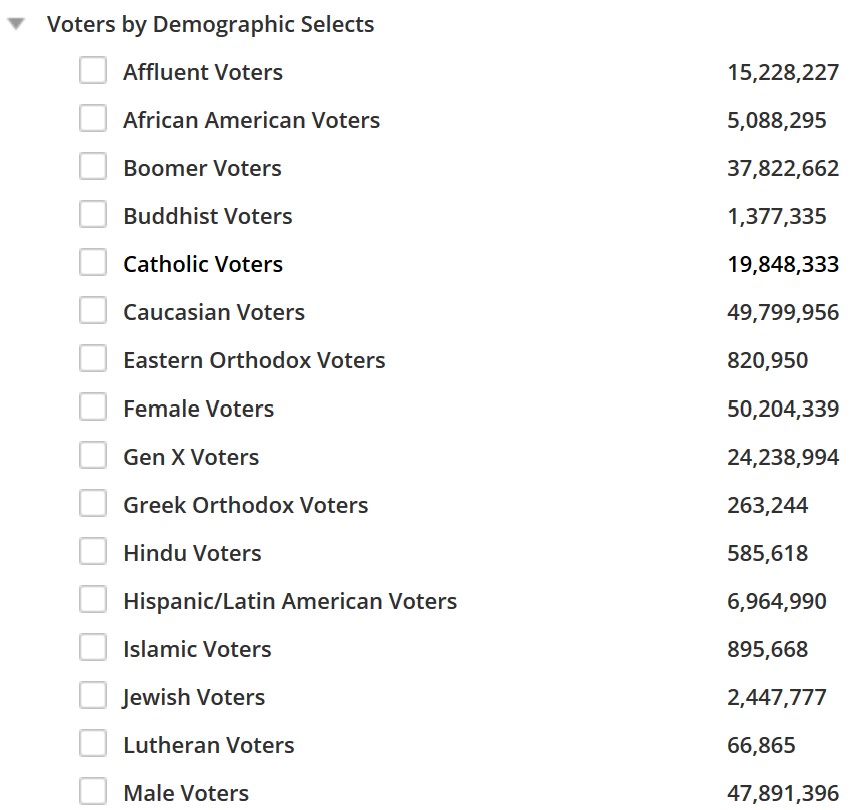Viewport: 854px width, 810px height.
Task: Toggle the Caucasian Voters checkbox
Action: 93,310
